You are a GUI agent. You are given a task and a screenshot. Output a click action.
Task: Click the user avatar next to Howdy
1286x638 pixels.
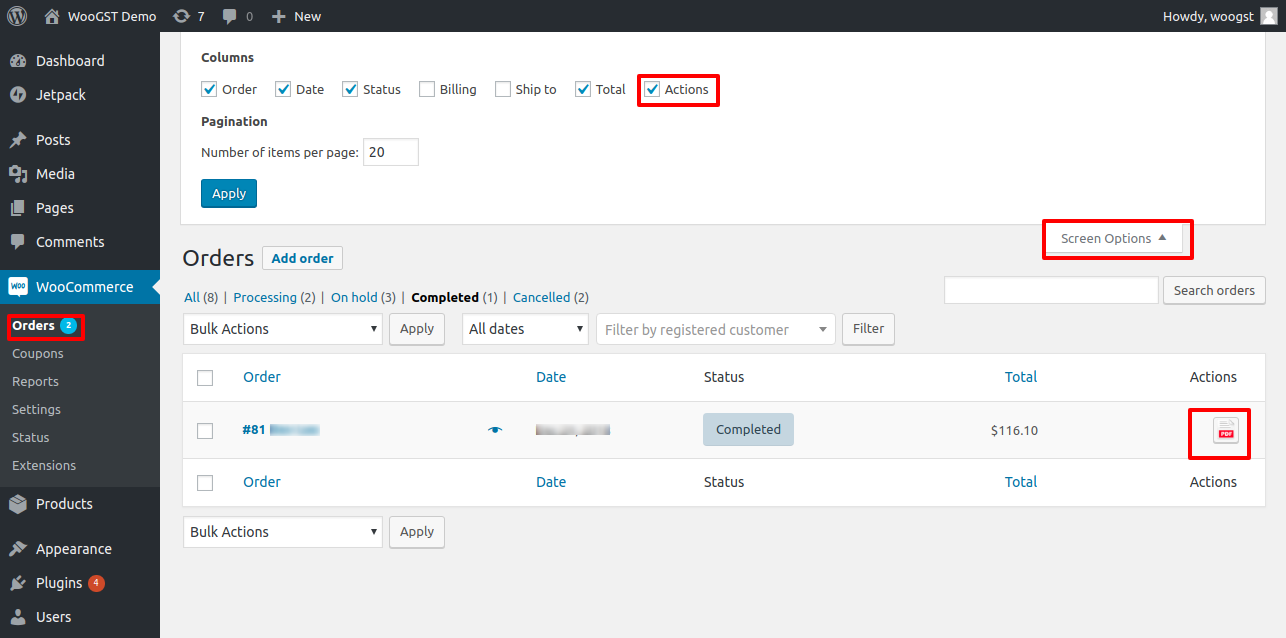click(x=1268, y=16)
